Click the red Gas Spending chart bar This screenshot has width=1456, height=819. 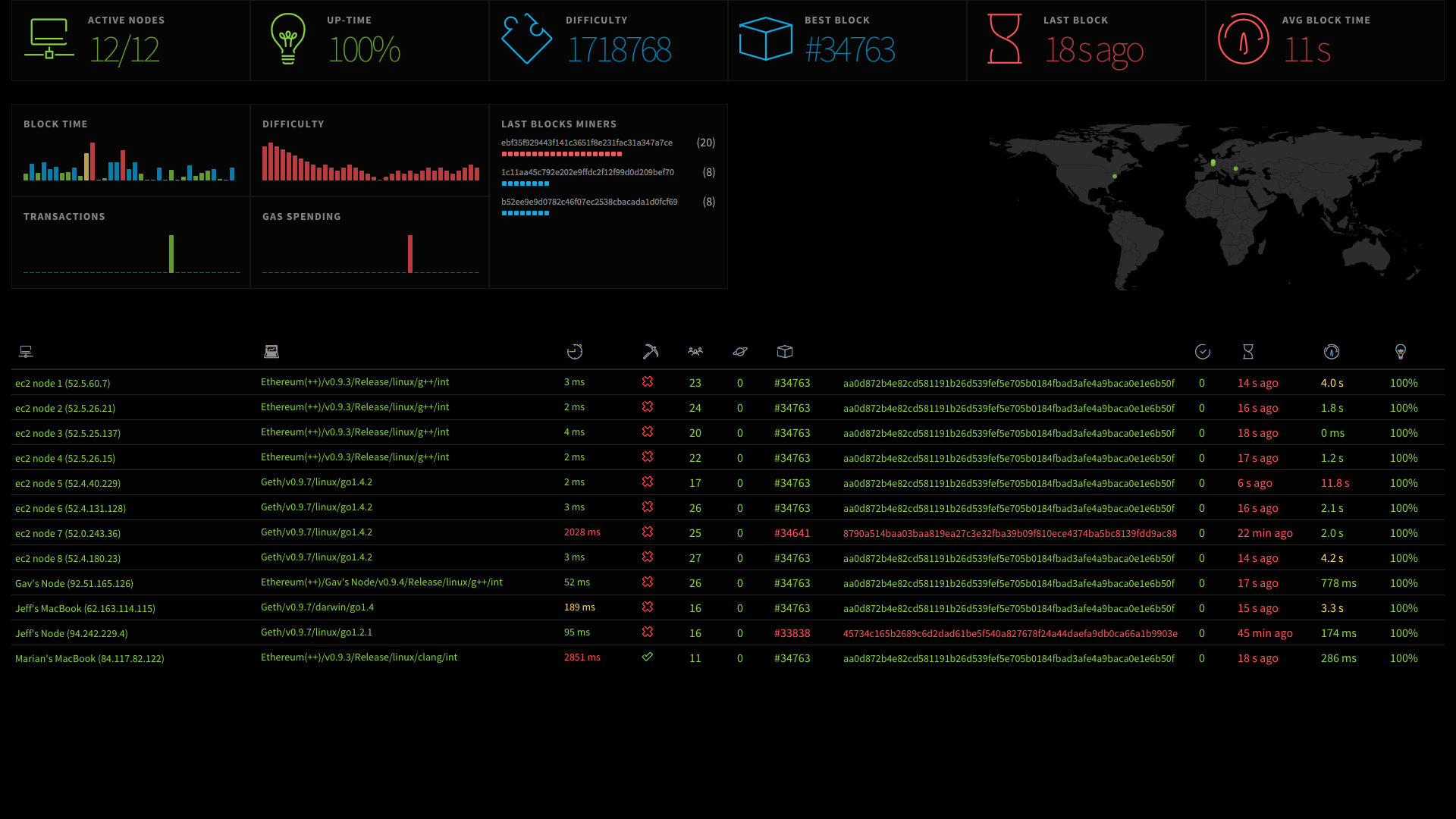[x=410, y=254]
